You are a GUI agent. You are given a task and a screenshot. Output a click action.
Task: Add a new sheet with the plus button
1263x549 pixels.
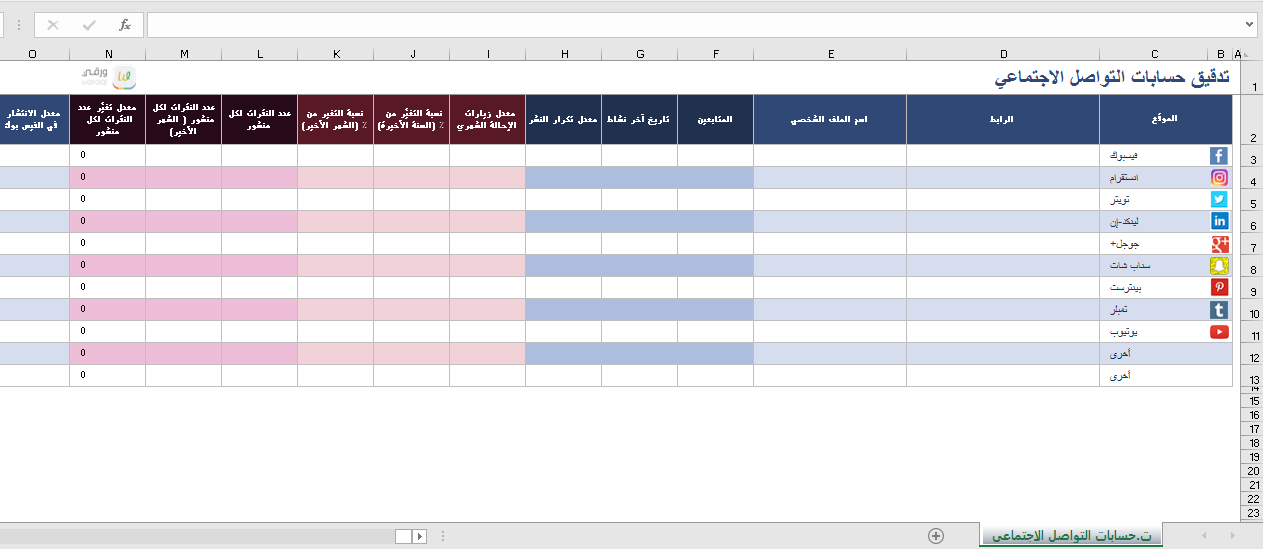point(936,536)
